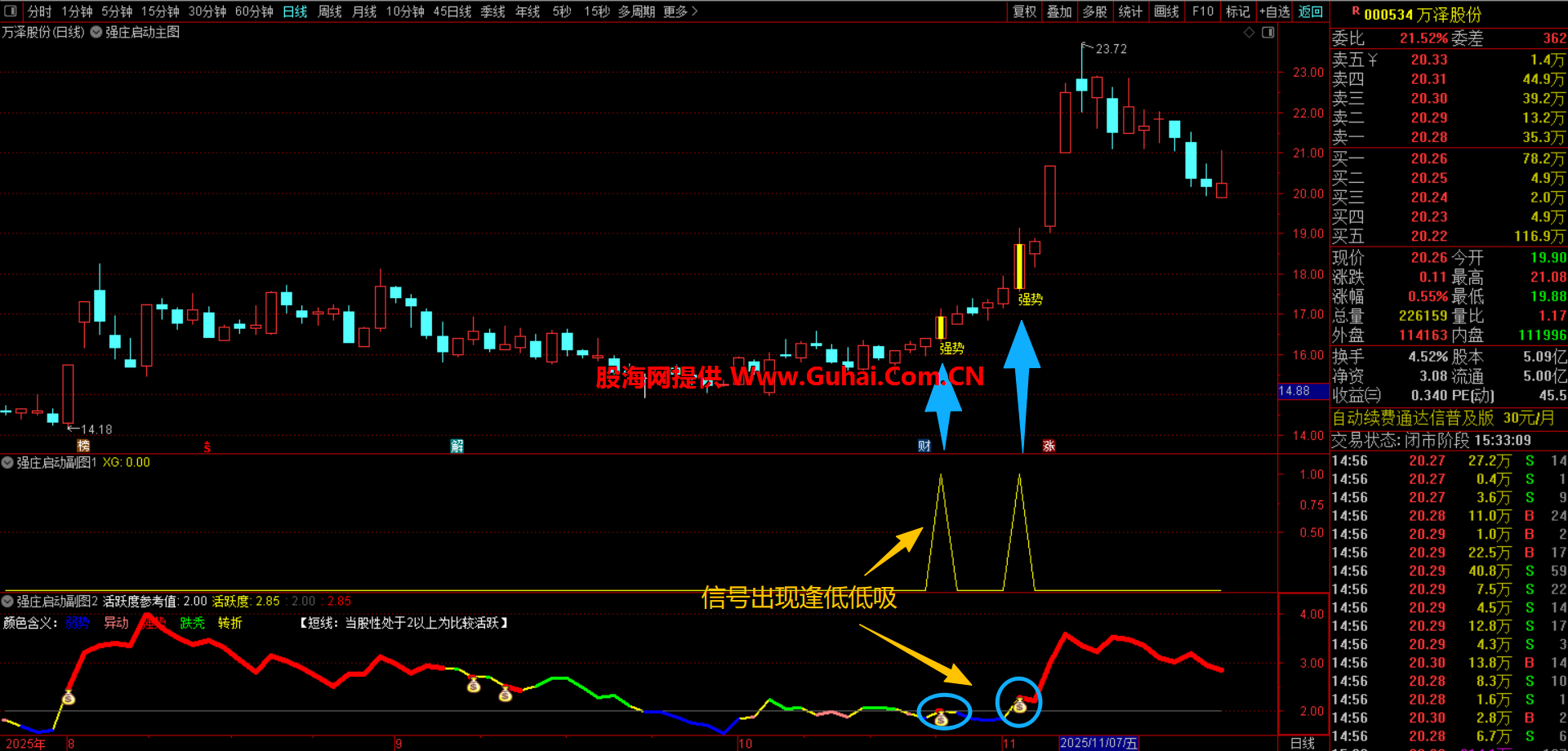Expand the 强庄启动副图1 indicator menu
This screenshot has height=751, width=1568.
tap(8, 463)
